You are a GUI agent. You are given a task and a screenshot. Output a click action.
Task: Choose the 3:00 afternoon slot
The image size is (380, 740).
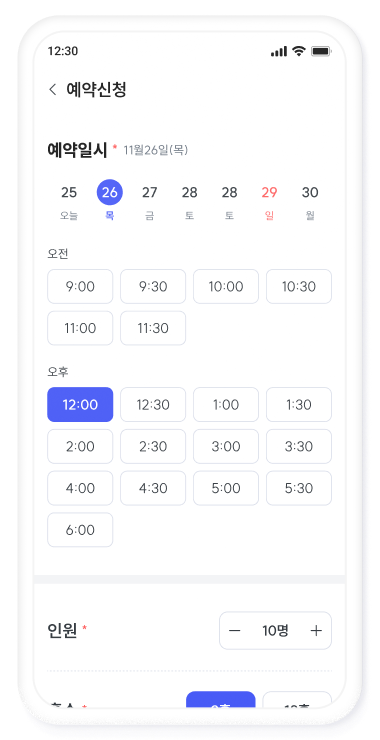click(x=226, y=446)
